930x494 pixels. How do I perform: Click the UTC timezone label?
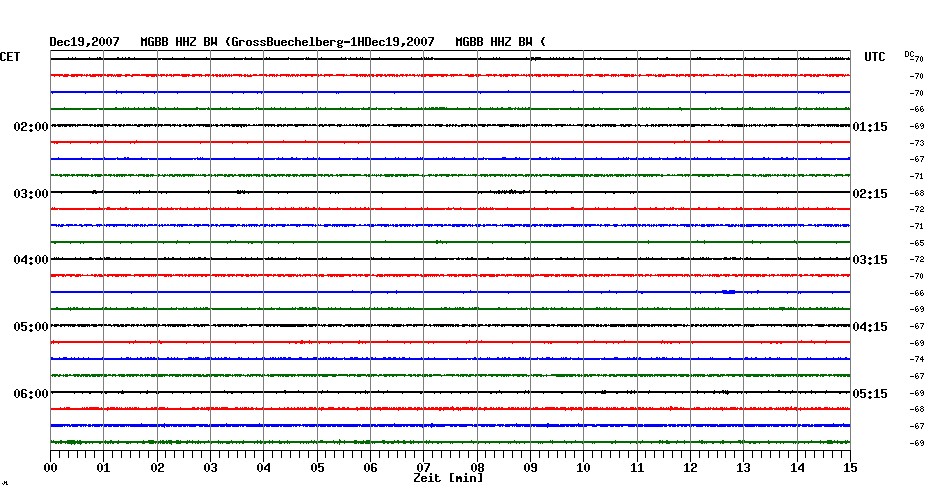875,57
